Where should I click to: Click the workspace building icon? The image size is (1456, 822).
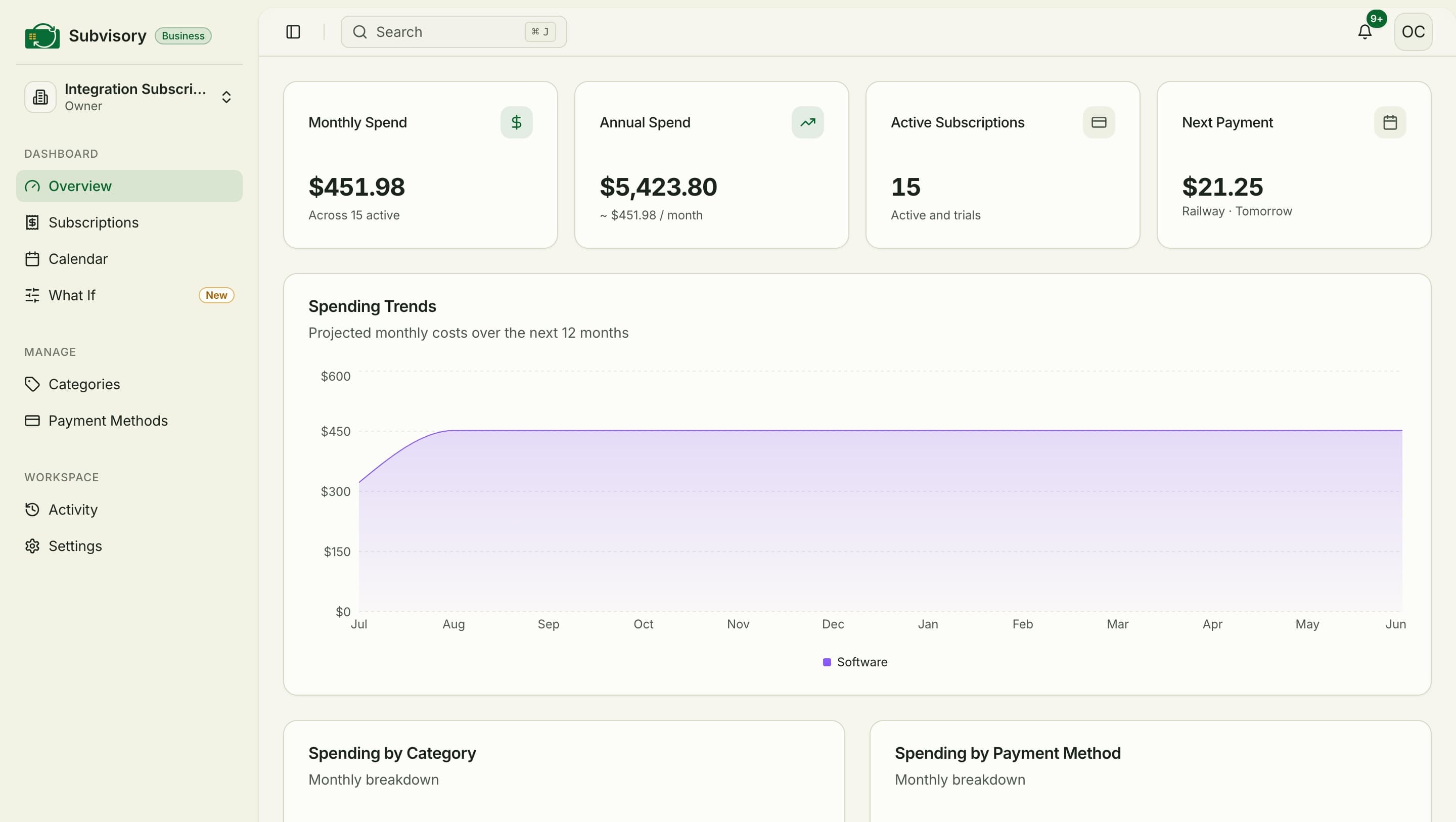coord(40,97)
